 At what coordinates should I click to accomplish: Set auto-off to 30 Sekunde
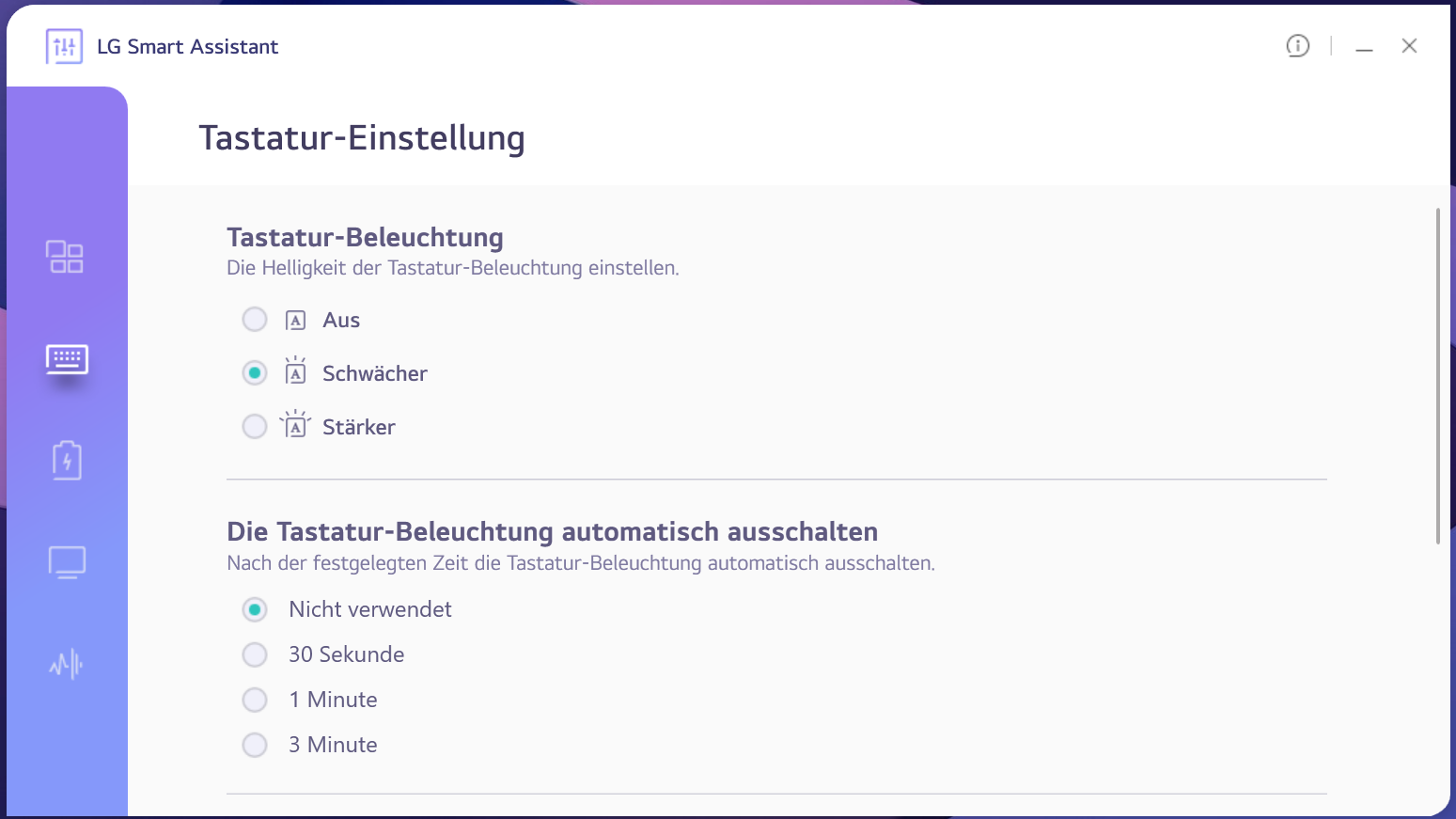(255, 654)
